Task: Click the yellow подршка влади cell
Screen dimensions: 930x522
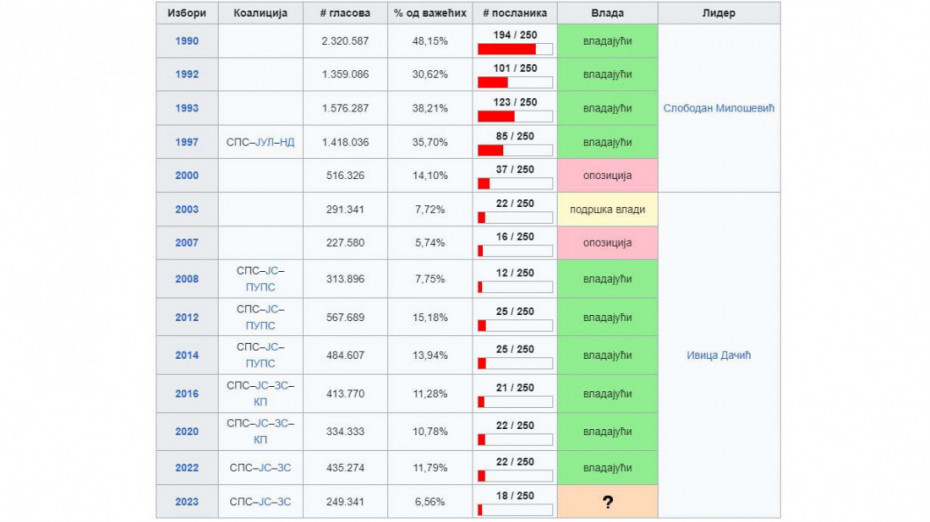Action: click(x=607, y=209)
